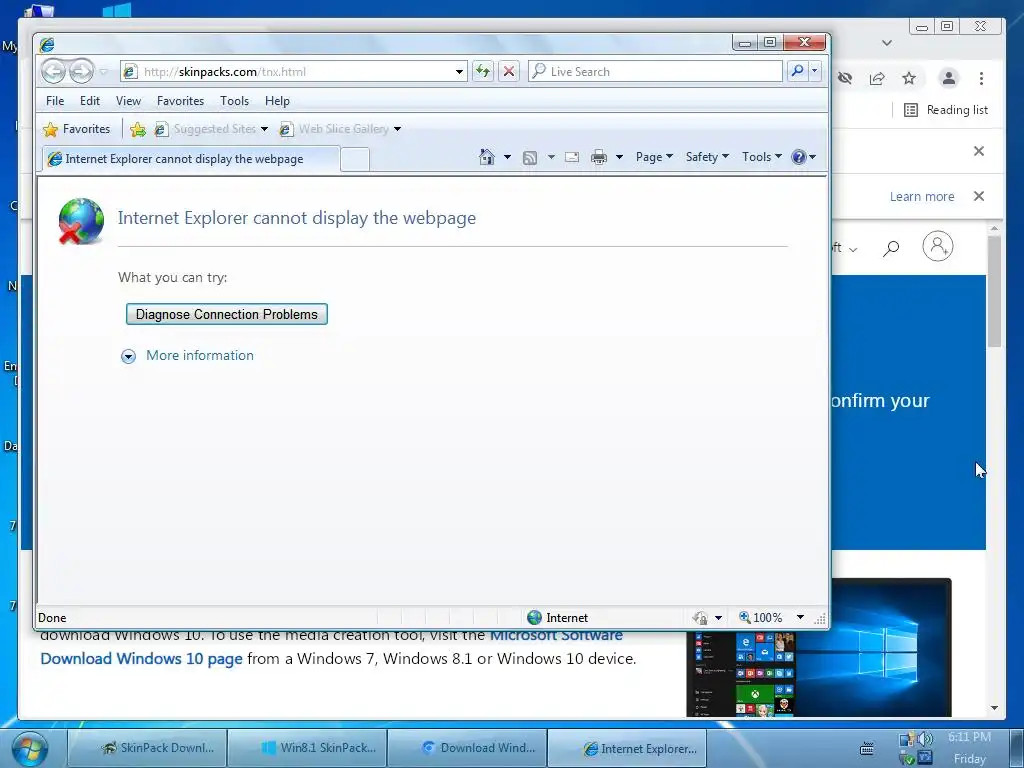Click the Home icon in command bar

click(487, 157)
